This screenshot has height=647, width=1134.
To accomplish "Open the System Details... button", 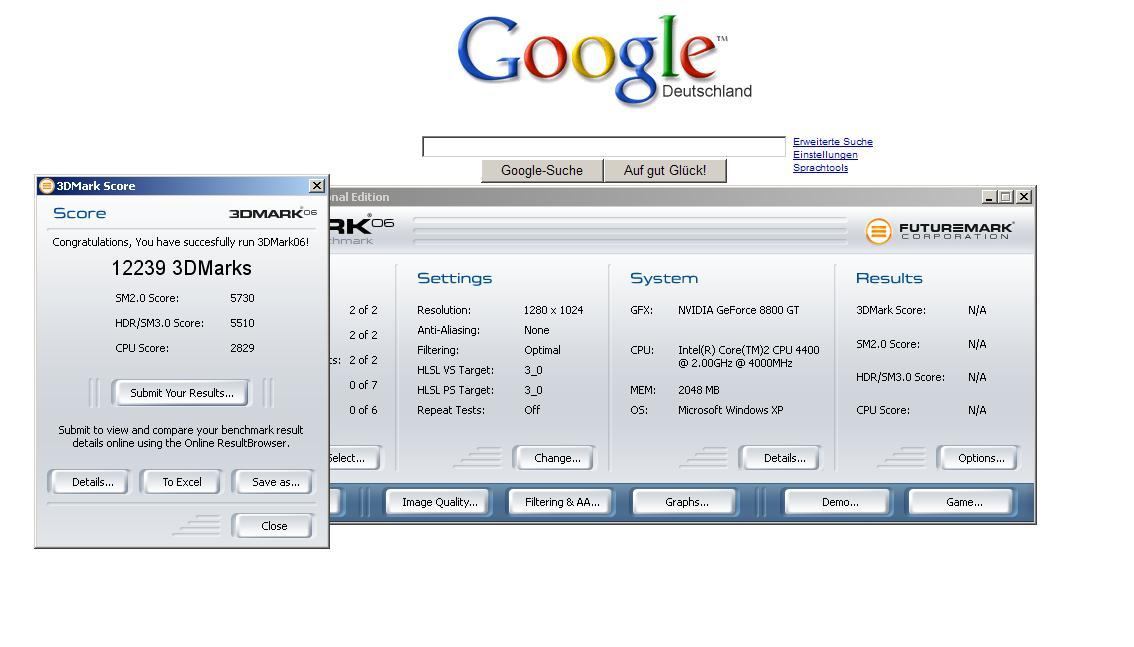I will click(784, 458).
